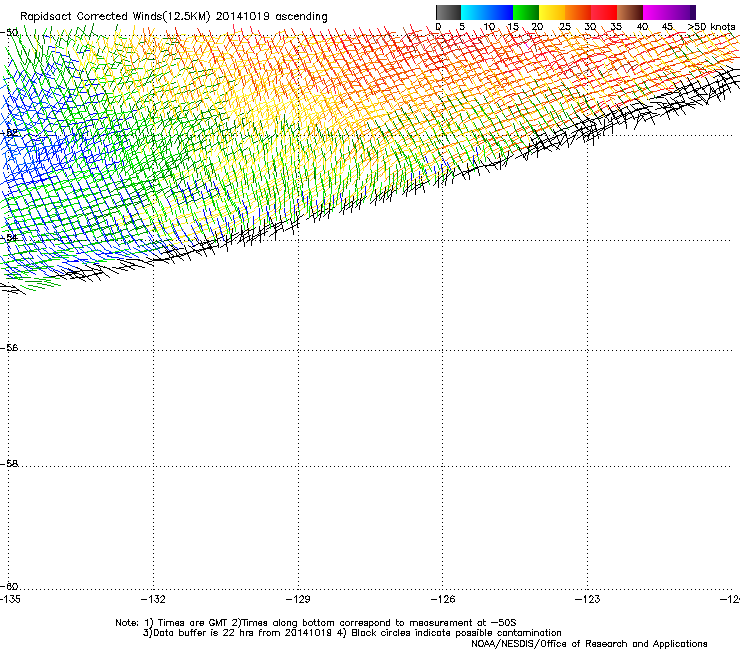Click the cyan 5-10 knots legend segment
This screenshot has width=740, height=650.
(474, 12)
